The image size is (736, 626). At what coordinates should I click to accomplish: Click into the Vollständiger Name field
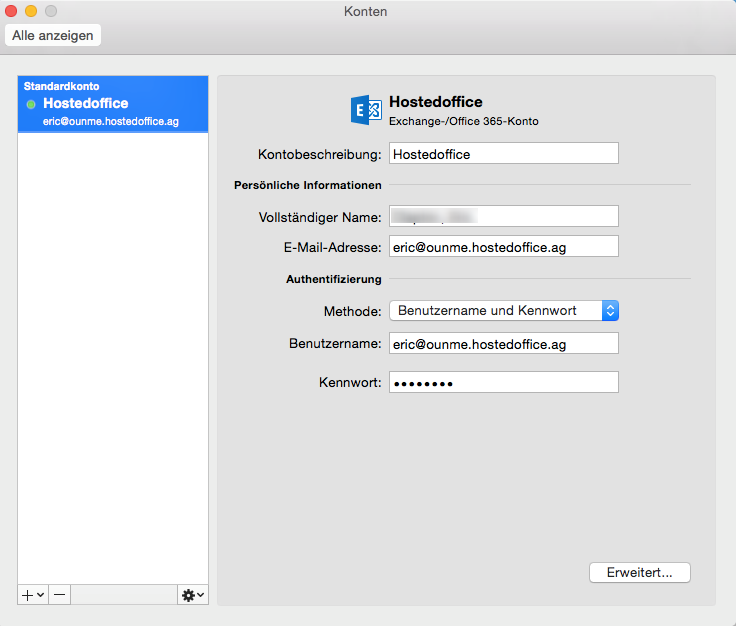point(504,216)
